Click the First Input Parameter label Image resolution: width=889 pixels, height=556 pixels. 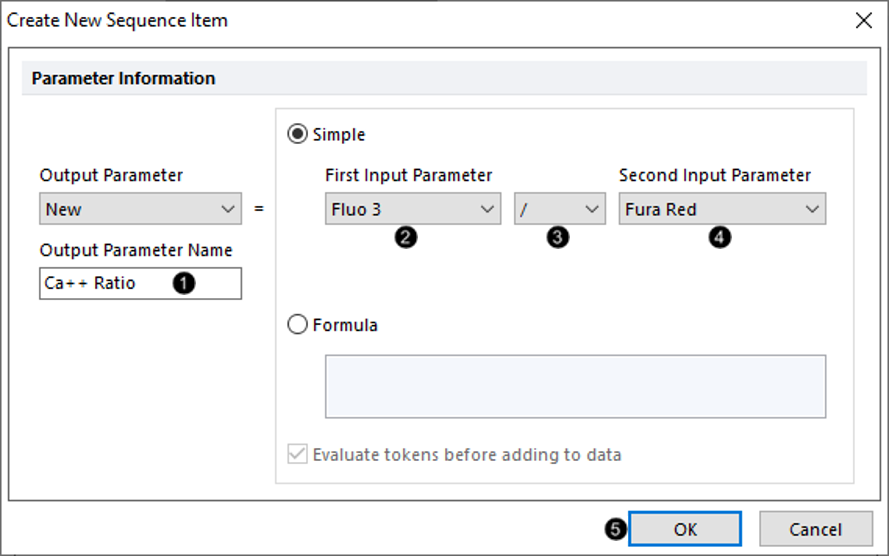pos(408,175)
